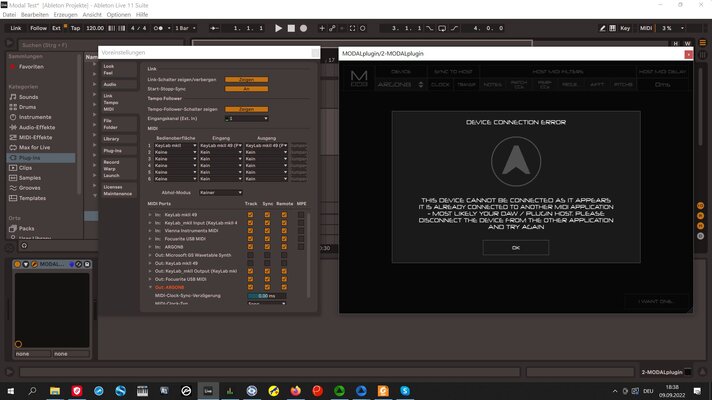Open the Bearbeiten menu
The width and height of the screenshot is (712, 400).
35,15
